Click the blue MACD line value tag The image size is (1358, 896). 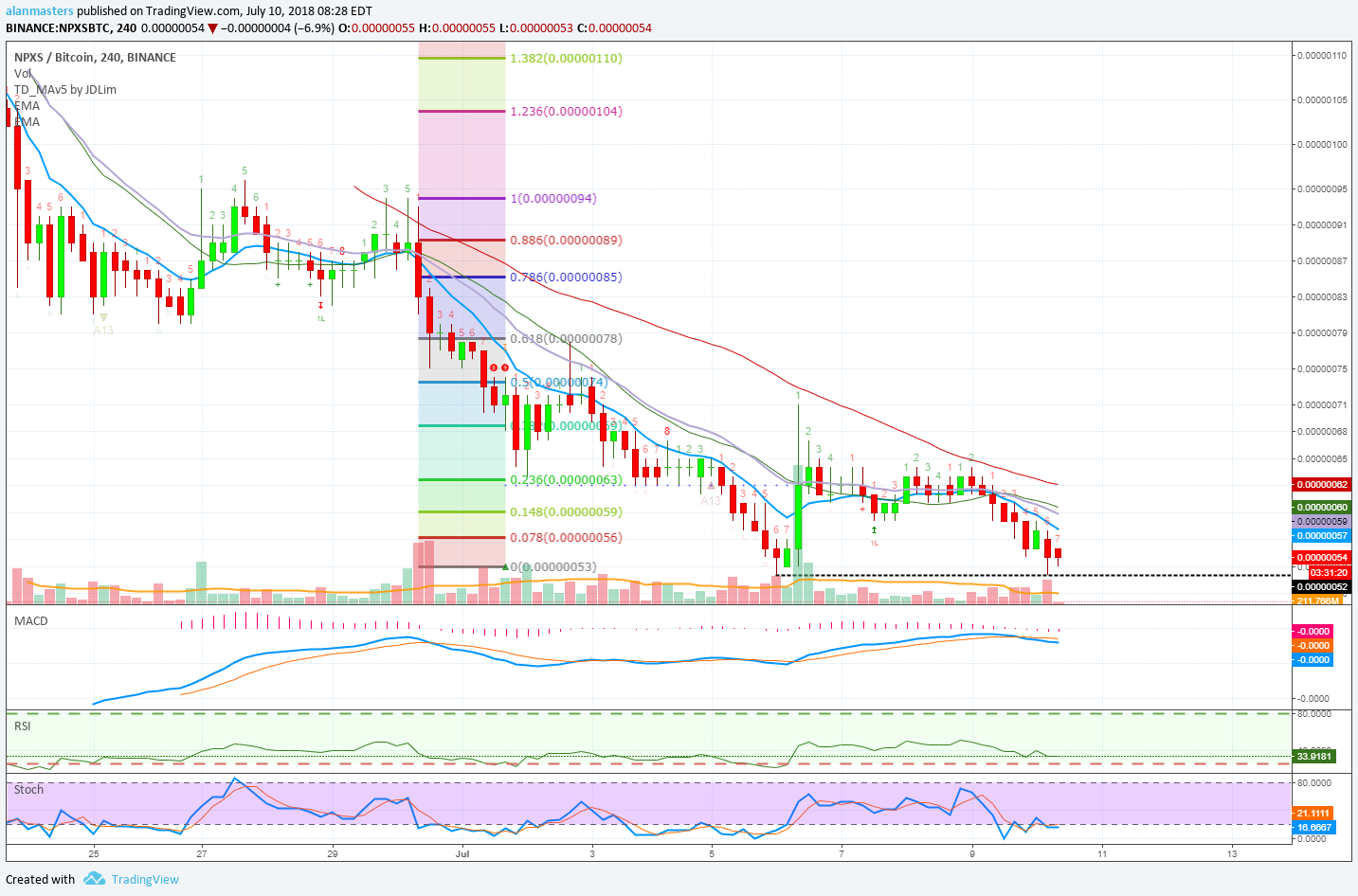(1313, 659)
